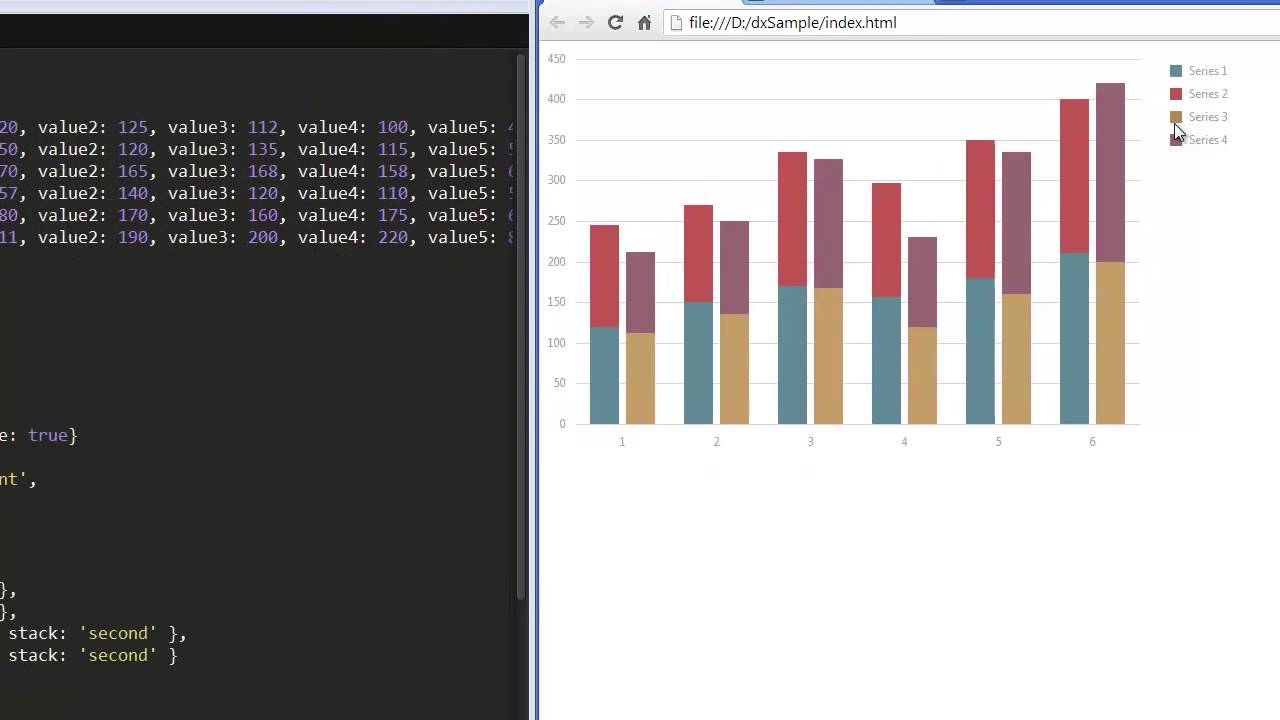Click the y-axis label 0

click(562, 424)
